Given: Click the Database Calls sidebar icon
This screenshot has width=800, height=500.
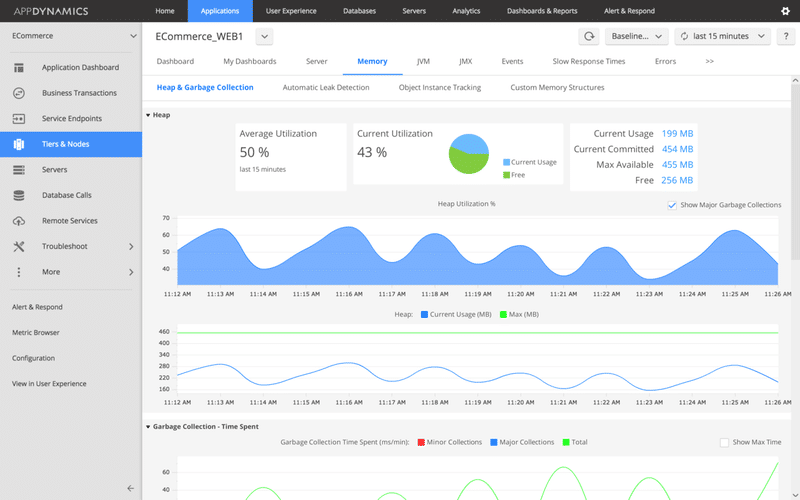Looking at the screenshot, I should (x=19, y=195).
